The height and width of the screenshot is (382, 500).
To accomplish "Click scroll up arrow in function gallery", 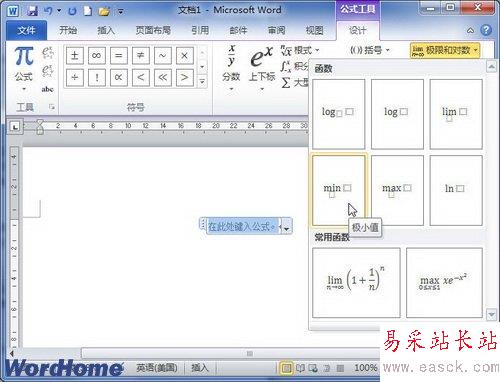I will click(491, 66).
